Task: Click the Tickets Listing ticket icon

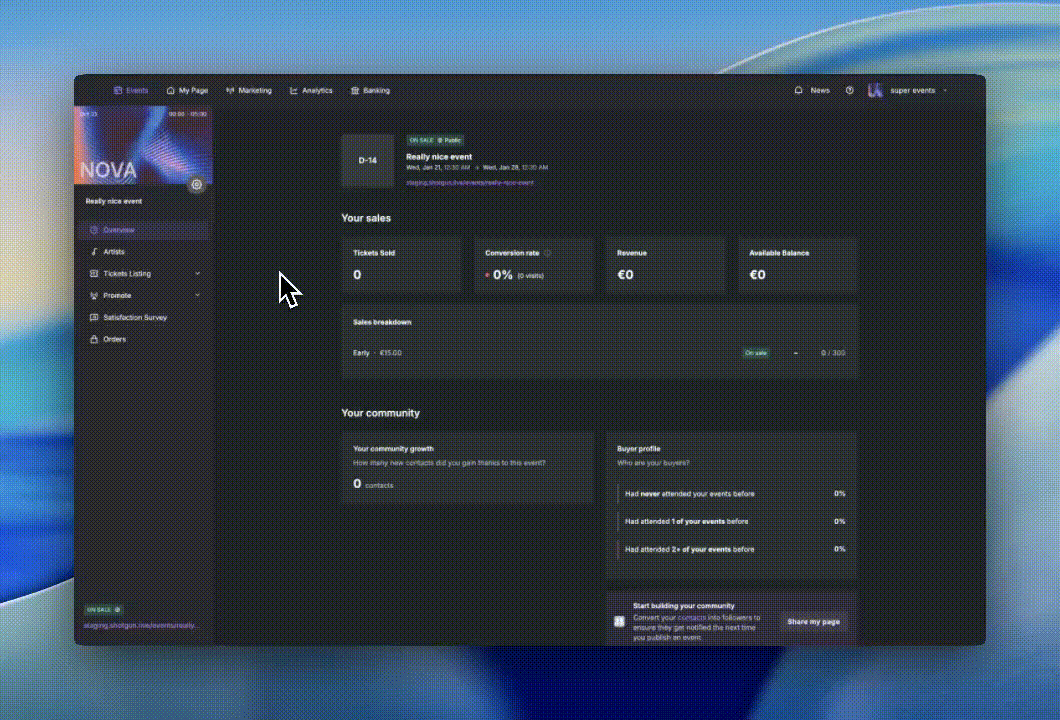Action: coord(94,274)
